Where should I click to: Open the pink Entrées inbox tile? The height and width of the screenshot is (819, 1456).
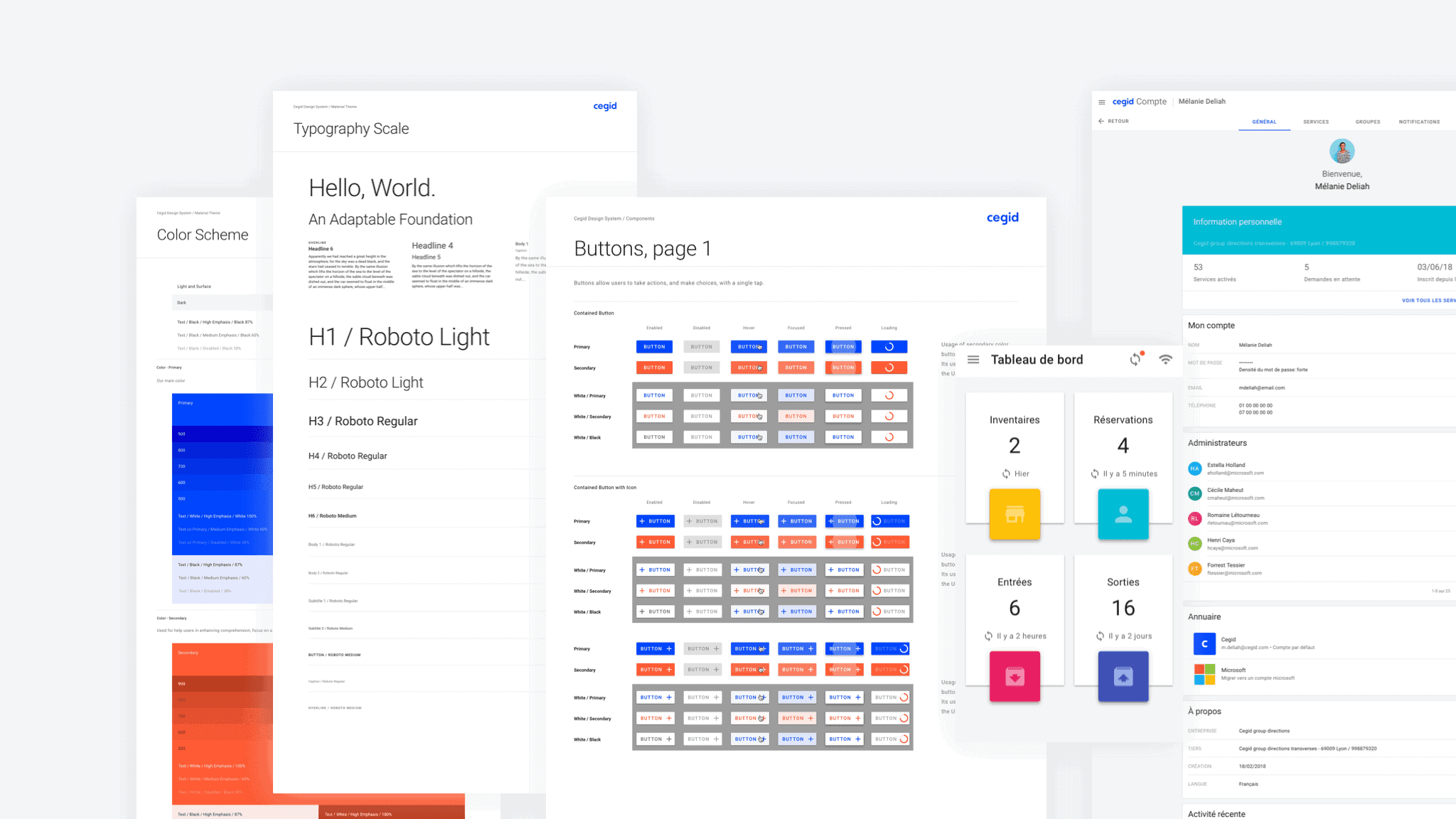(x=1015, y=677)
